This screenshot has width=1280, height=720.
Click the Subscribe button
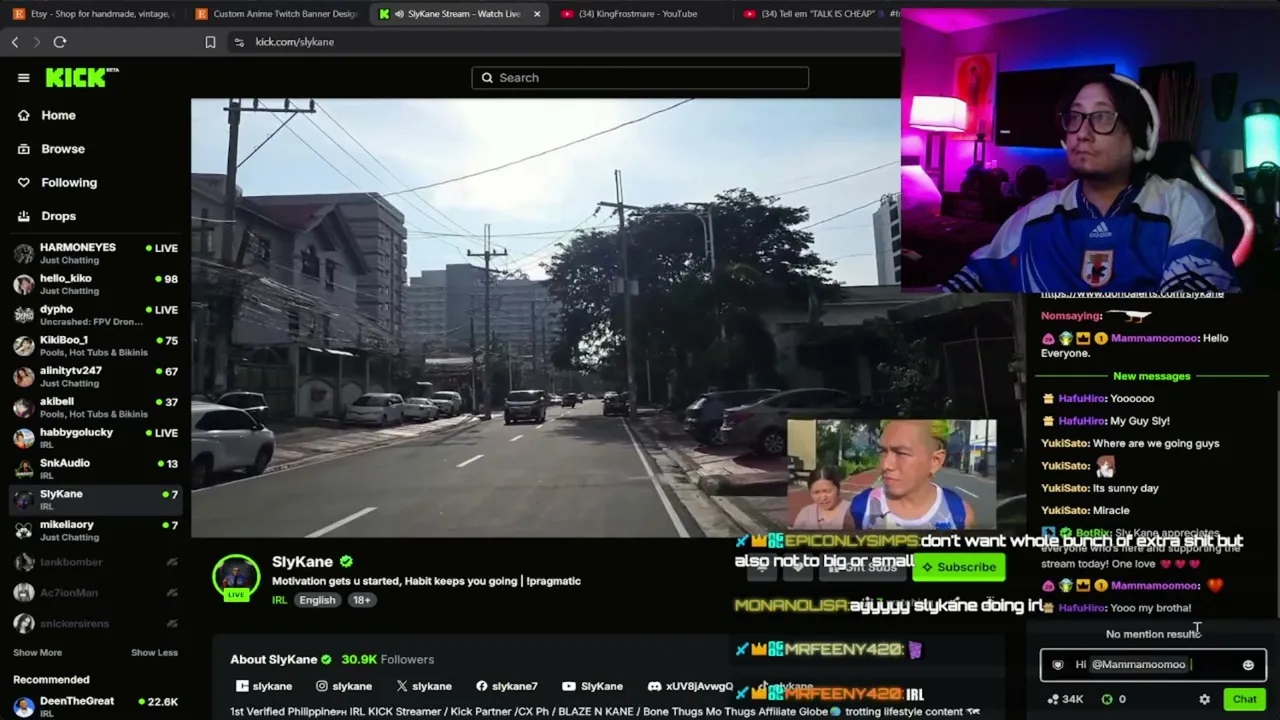[958, 567]
